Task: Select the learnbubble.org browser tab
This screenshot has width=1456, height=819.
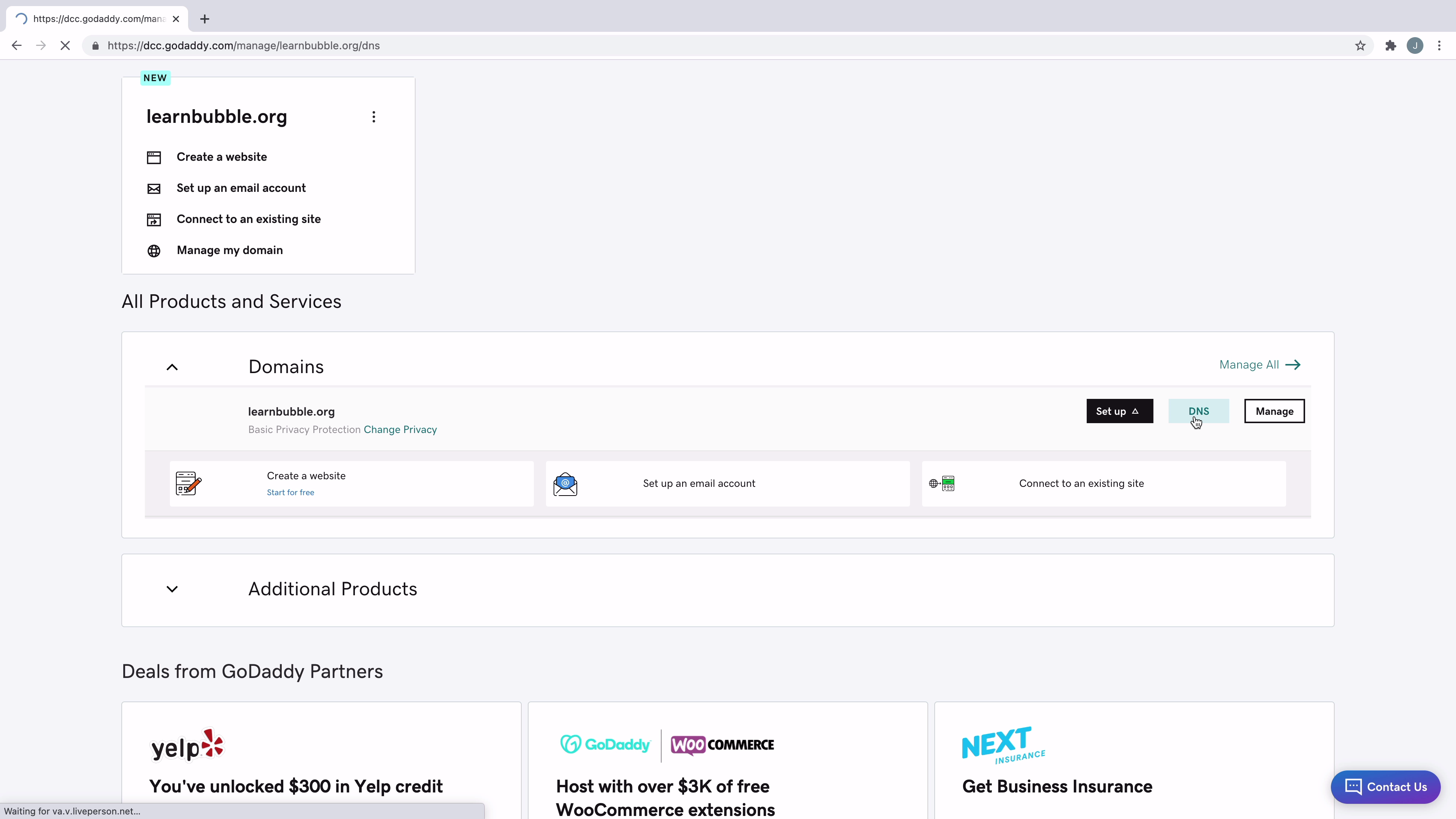Action: coord(91,19)
